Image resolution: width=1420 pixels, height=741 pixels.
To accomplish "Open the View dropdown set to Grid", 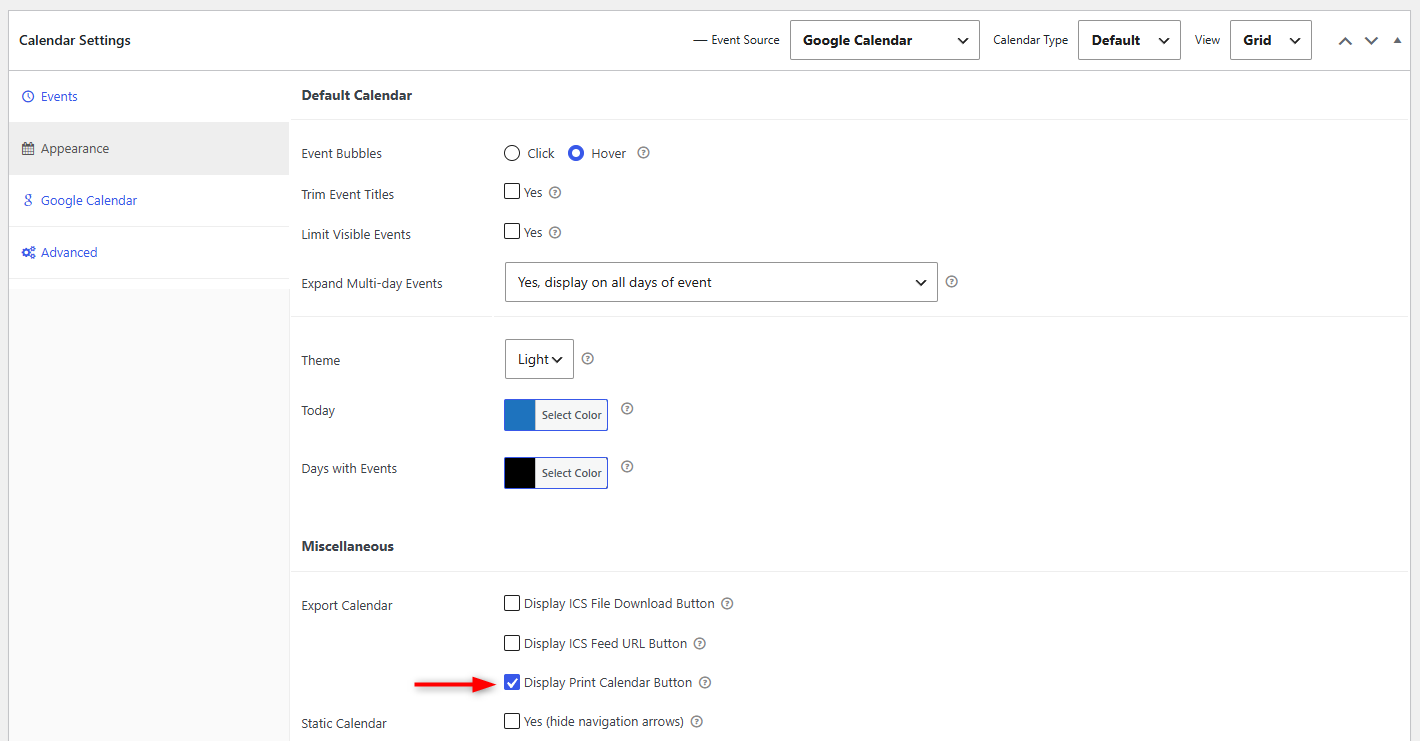I will tap(1270, 40).
